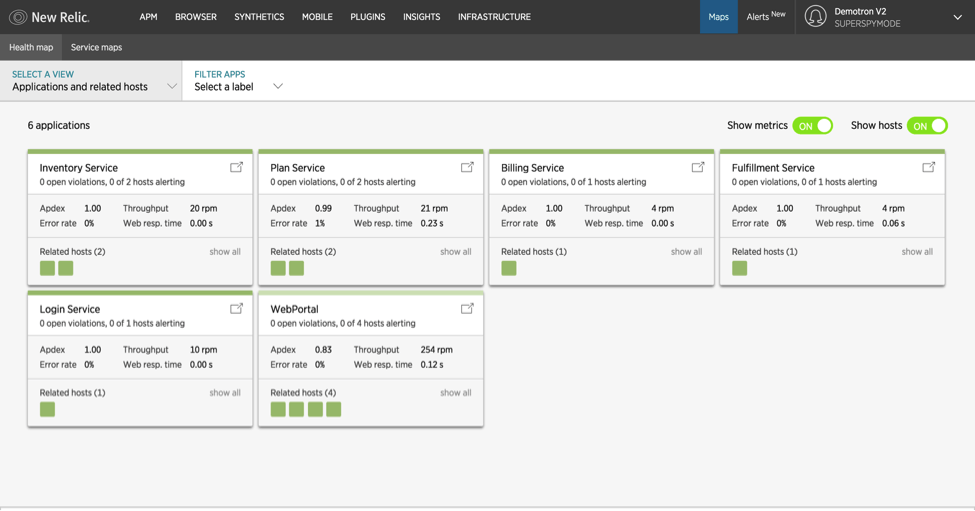Click Inventory Service throughput 20 rpm
Viewport: 975px width, 511px height.
[203, 209]
